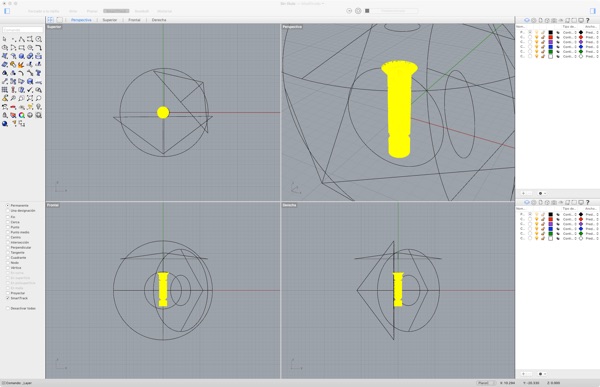Select the blue render sphere tool
The width and height of the screenshot is (600, 387).
pyautogui.click(x=5, y=123)
